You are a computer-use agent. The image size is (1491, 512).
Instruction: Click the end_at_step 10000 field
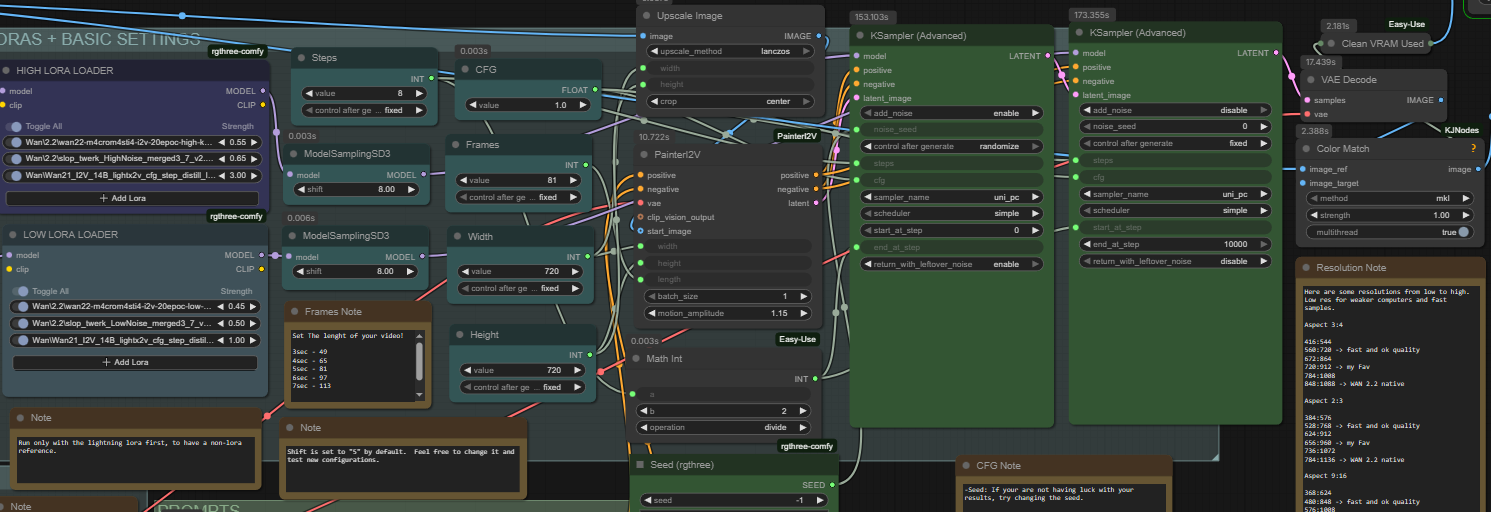coord(1171,244)
